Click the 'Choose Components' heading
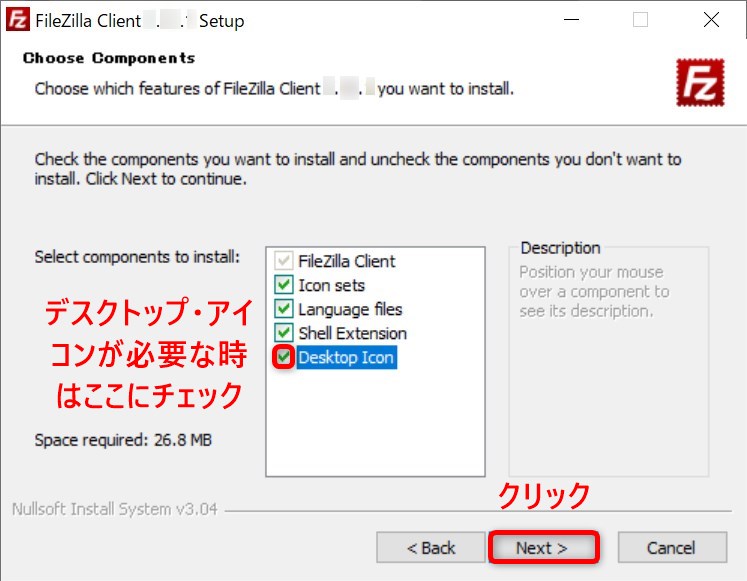This screenshot has height=581, width=747. pyautogui.click(x=109, y=58)
